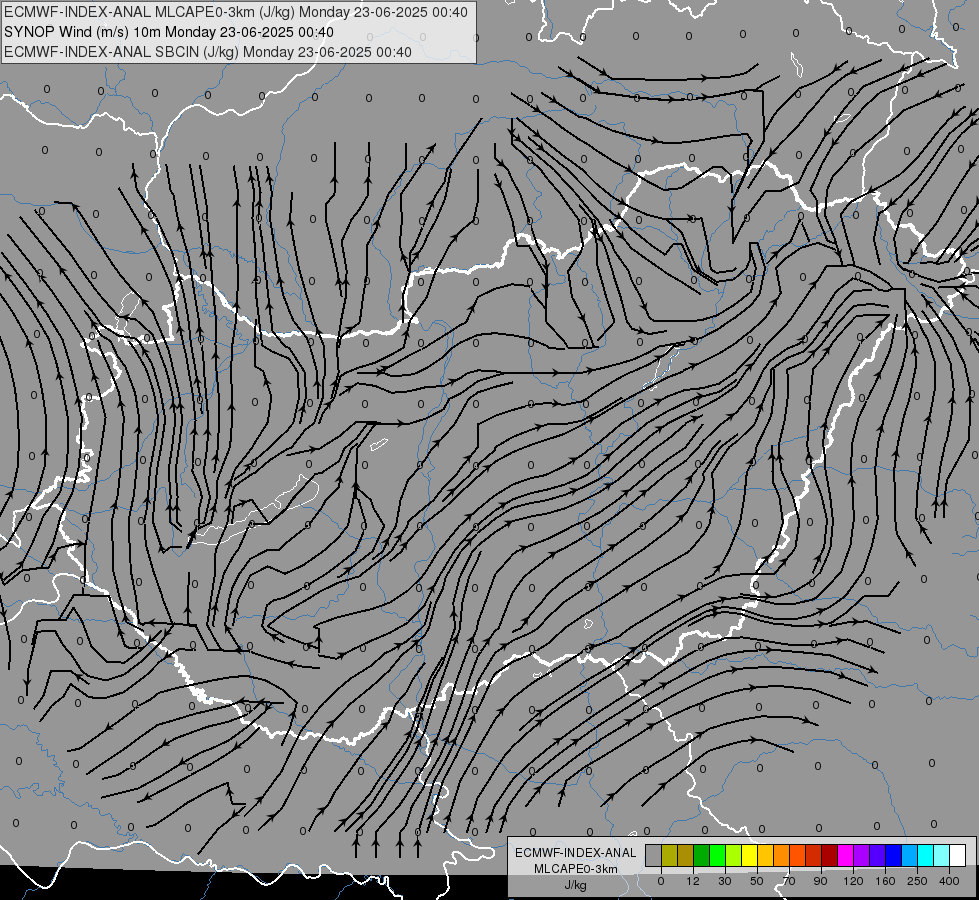
Task: Click the '250' value on the legend scale
Action: point(917,881)
